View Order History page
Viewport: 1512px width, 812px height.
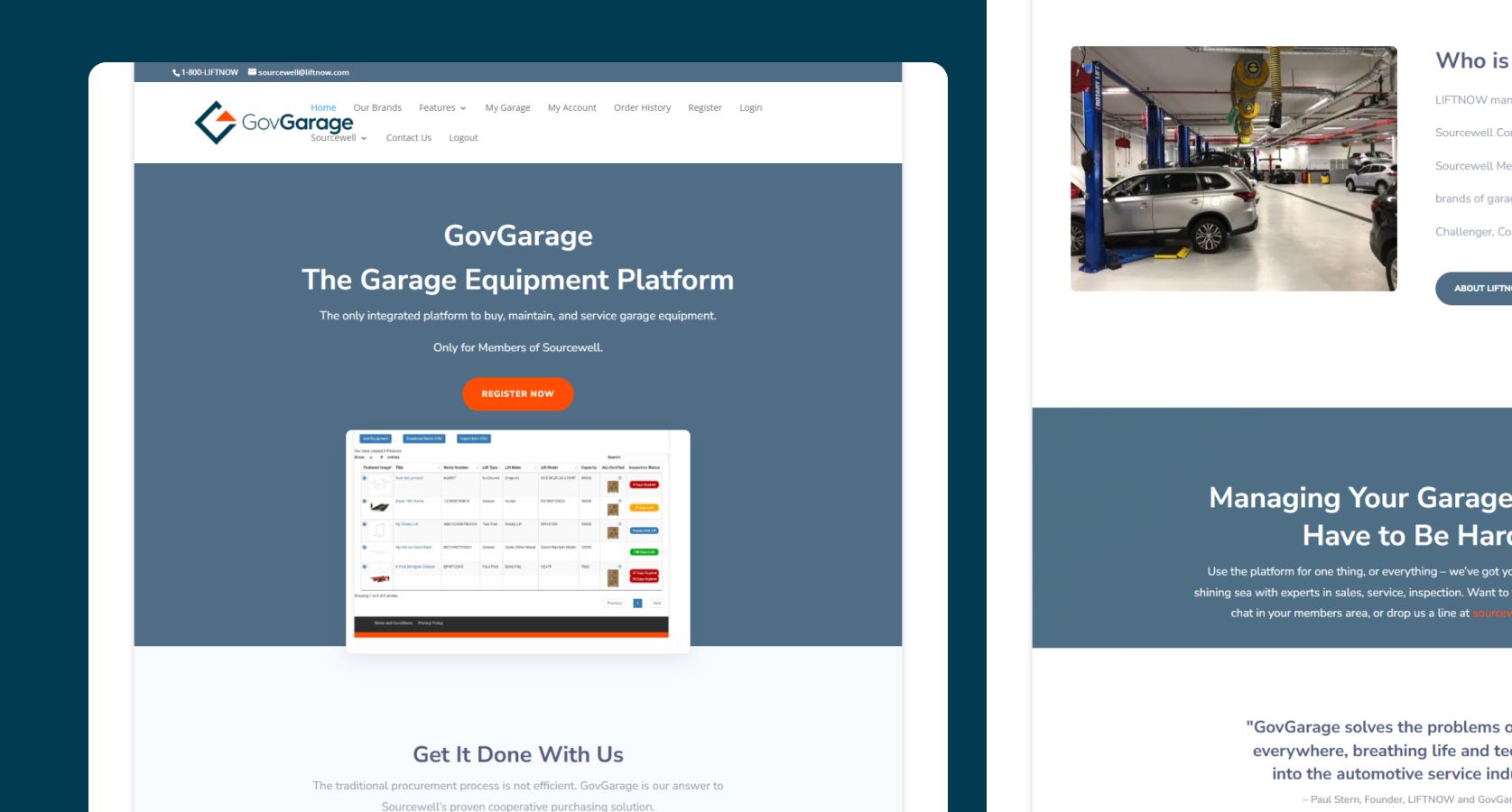coord(643,107)
